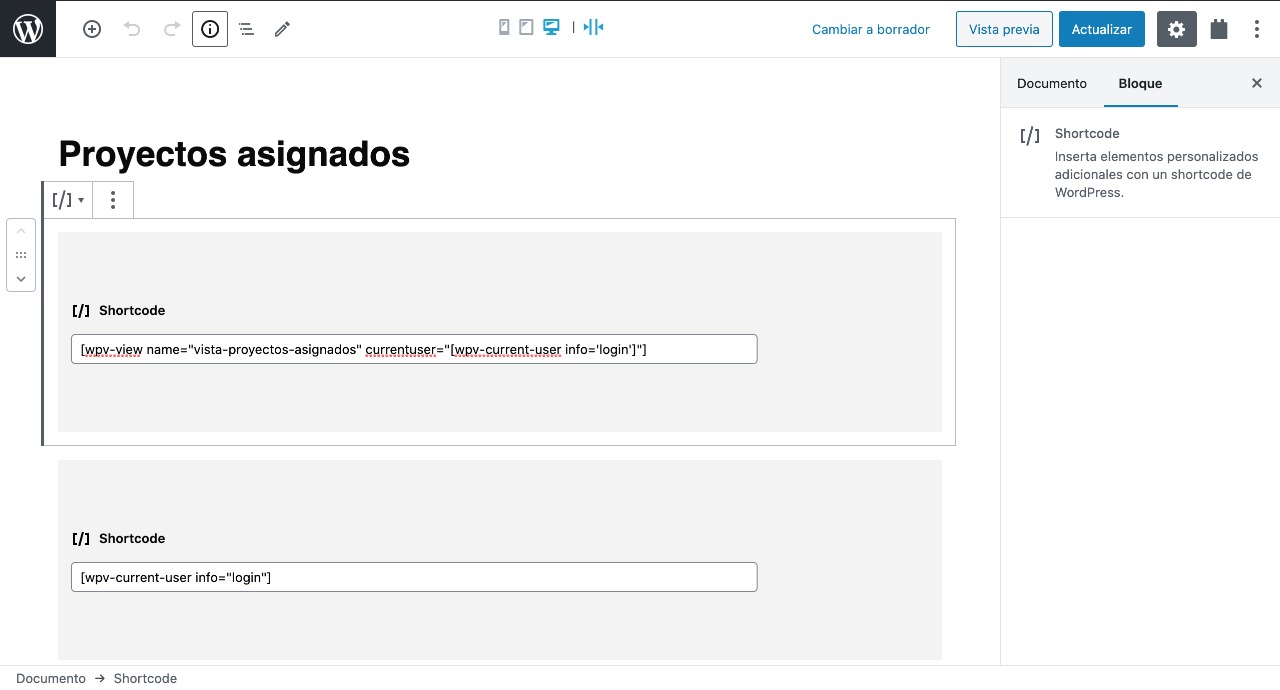Open the Shortcode block type dropdown
Screen dimensions: 1280x690
coord(67,200)
